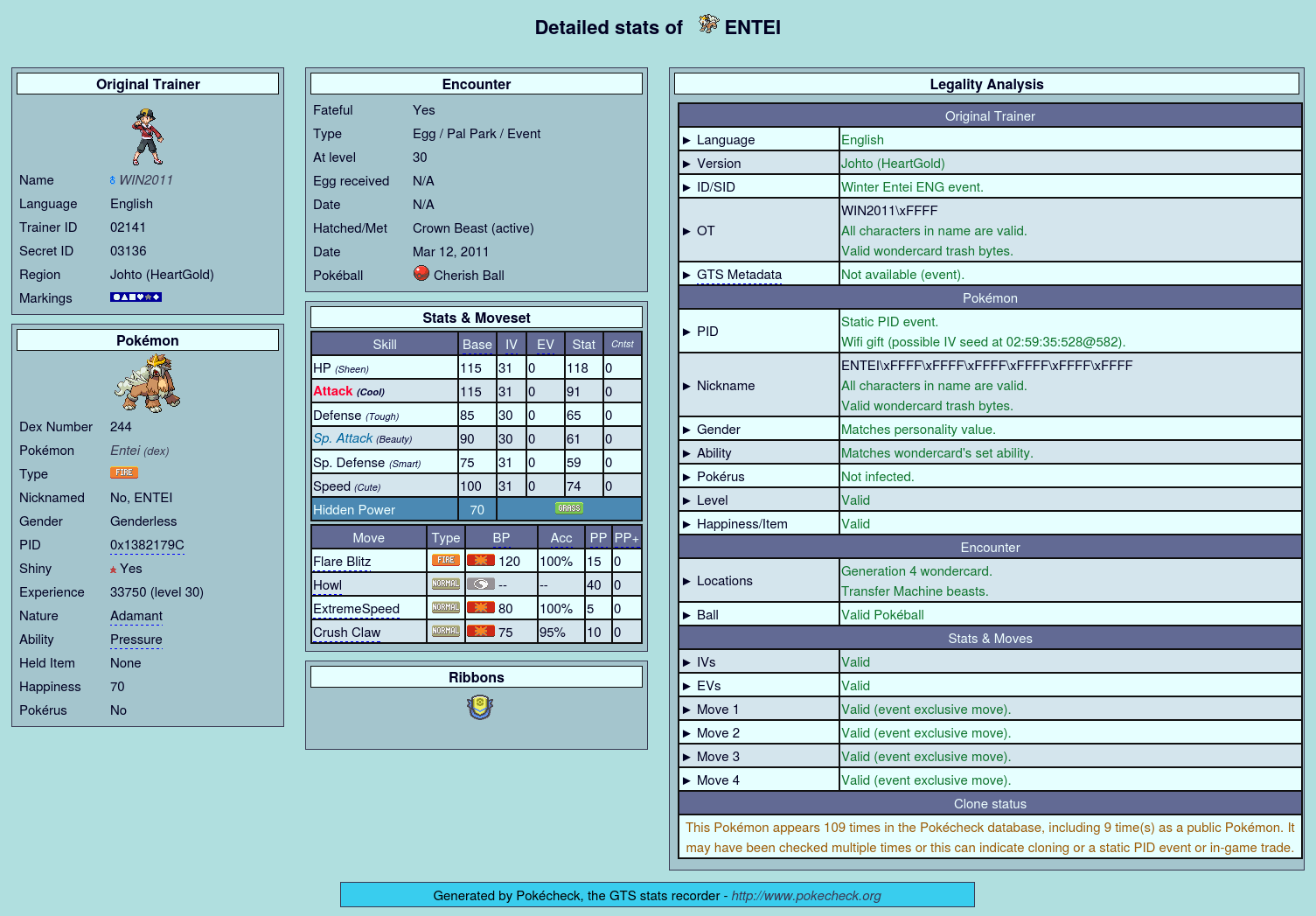Click the trainer sprite in Original Trainer panel
The image size is (1316, 916).
148,136
